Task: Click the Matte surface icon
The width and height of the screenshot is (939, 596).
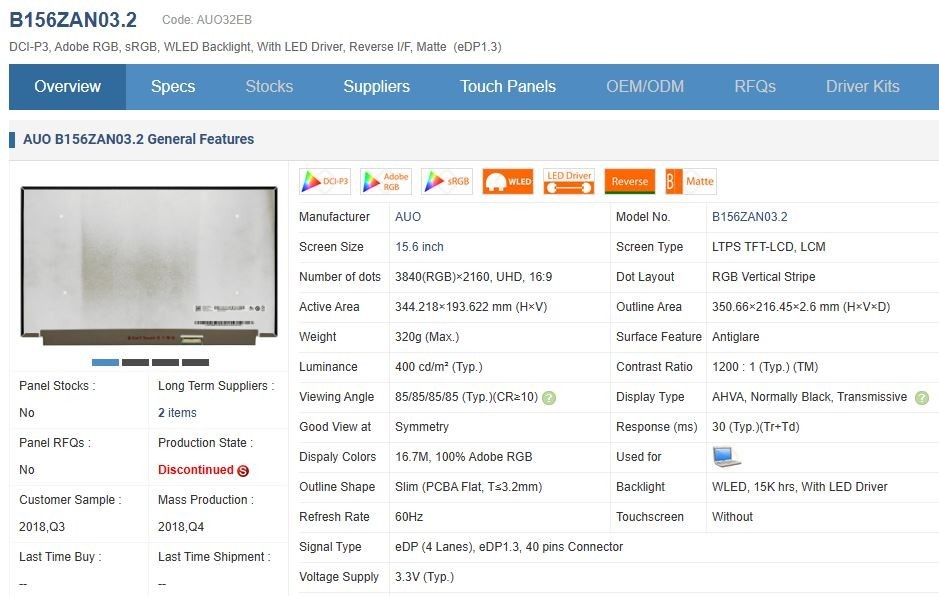Action: (691, 181)
